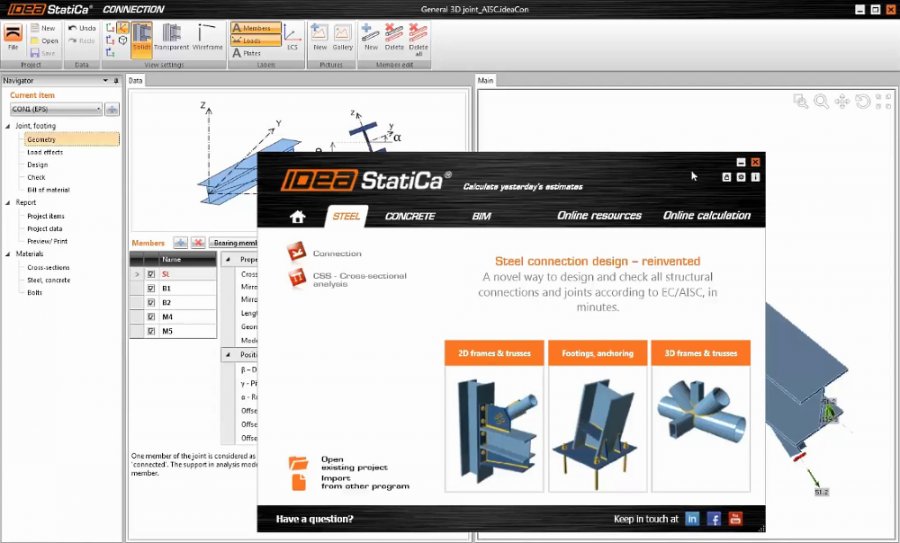900x543 pixels.
Task: Add New member in Member edit group
Action: tap(371, 37)
